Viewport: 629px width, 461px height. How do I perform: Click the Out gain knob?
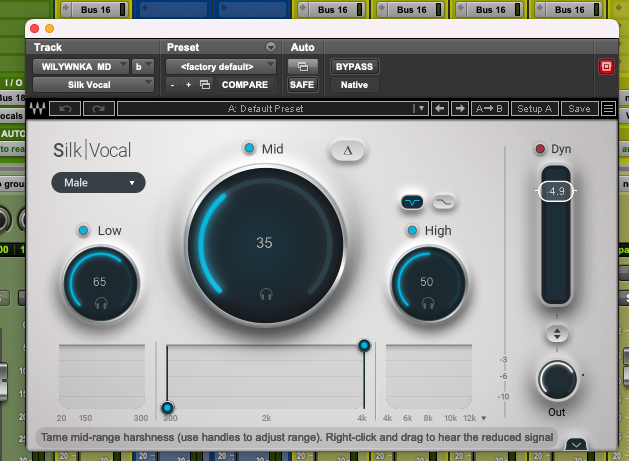557,380
